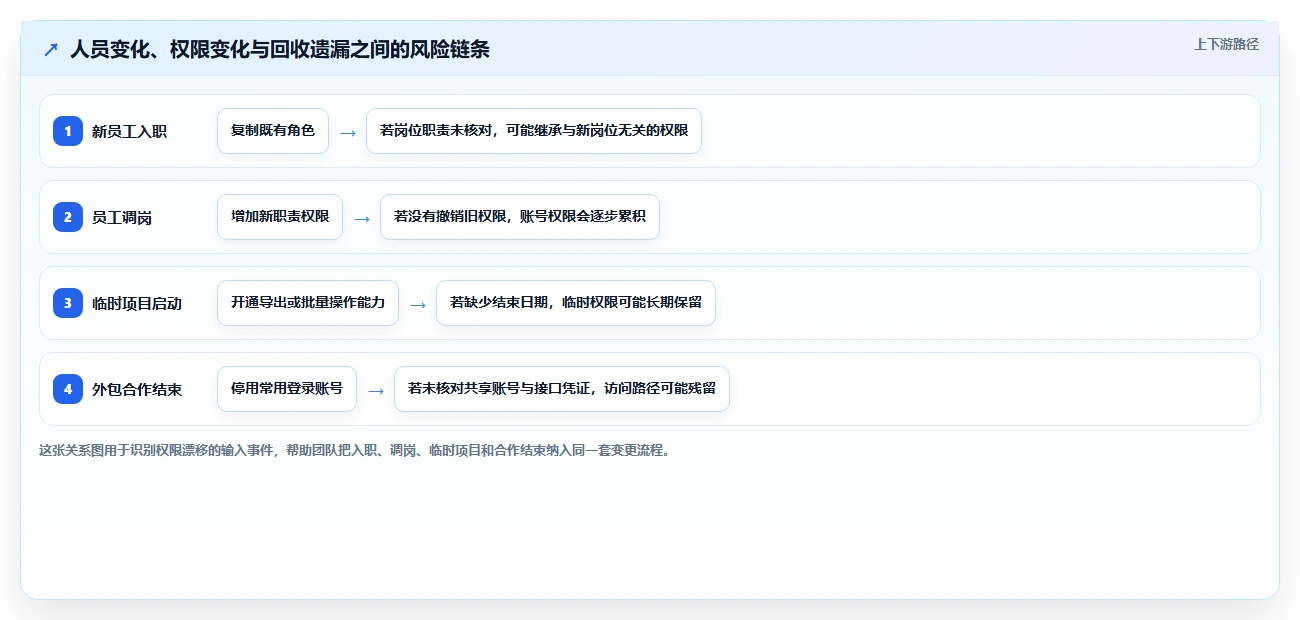Viewport: 1300px width, 620px height.
Task: Click the arrow after 停用常用登录账号
Action: click(x=376, y=390)
